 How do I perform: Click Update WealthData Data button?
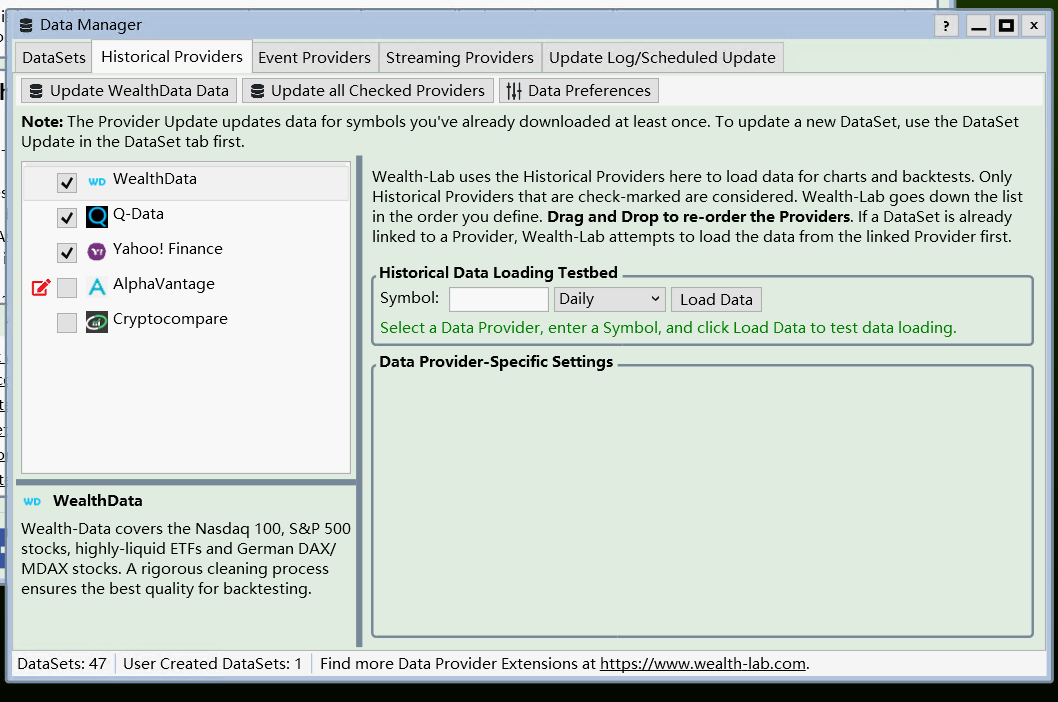pyautogui.click(x=129, y=90)
